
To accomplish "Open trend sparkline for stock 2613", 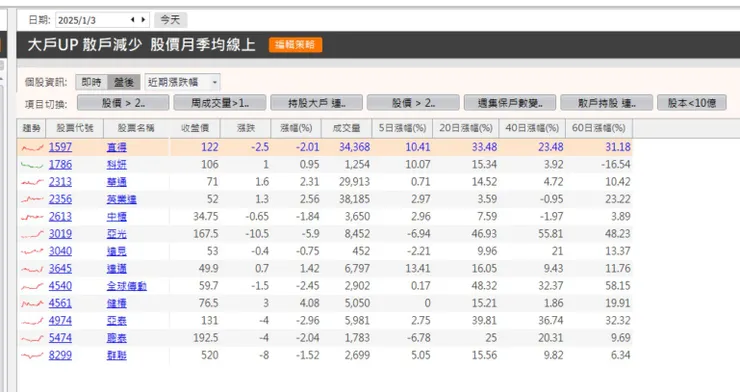I will tap(32, 217).
